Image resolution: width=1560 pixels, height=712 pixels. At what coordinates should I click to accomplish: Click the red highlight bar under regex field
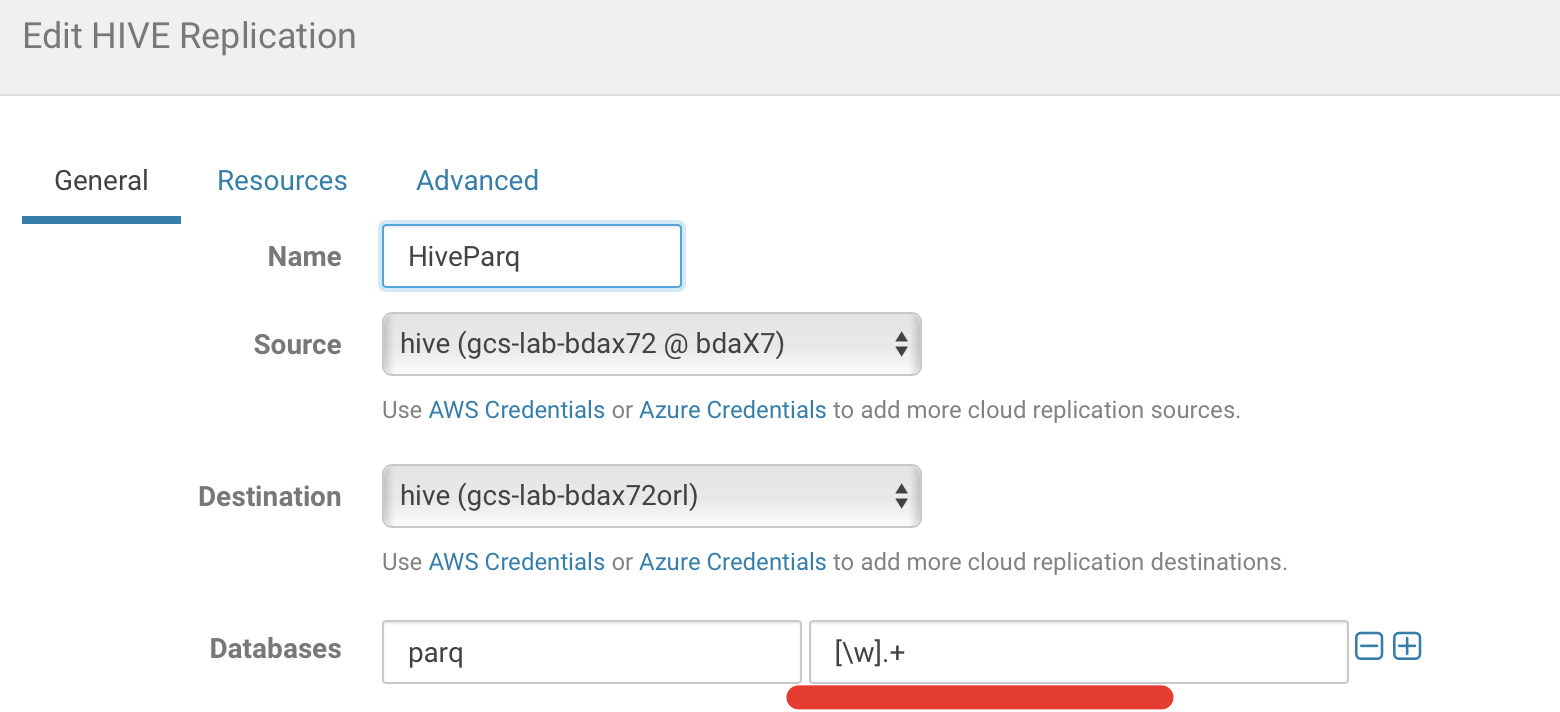coord(979,697)
